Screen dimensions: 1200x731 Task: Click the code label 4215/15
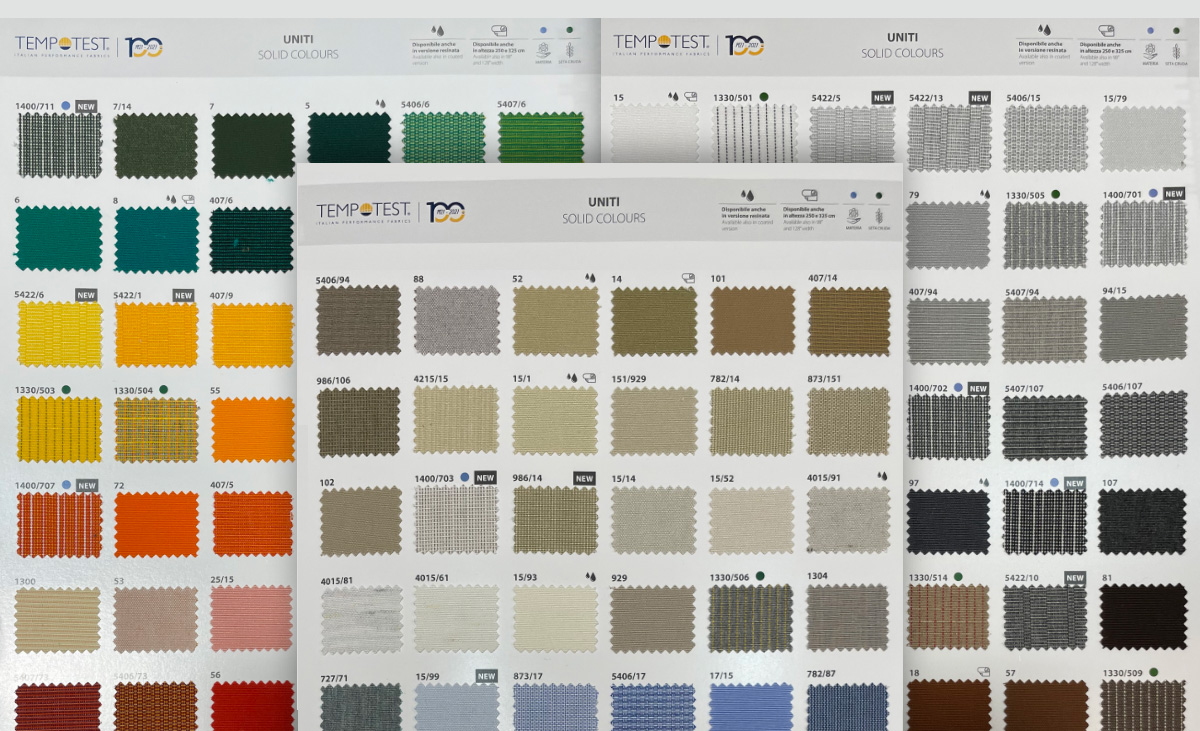coord(431,379)
